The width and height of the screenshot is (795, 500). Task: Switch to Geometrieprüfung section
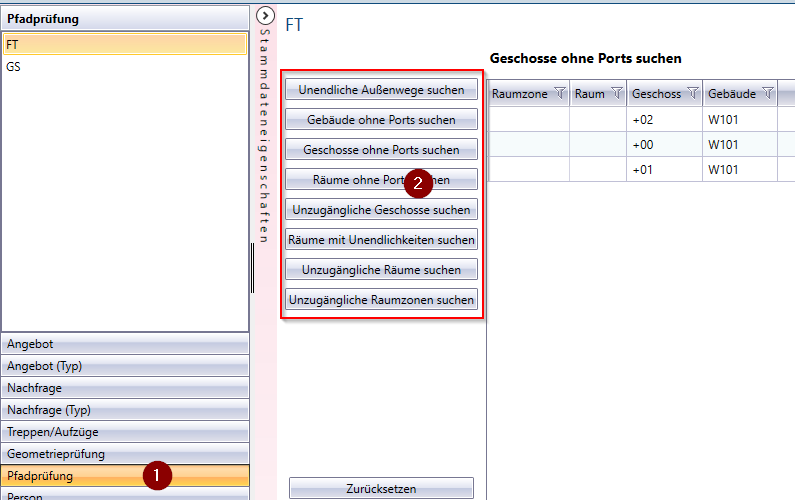coord(124,454)
